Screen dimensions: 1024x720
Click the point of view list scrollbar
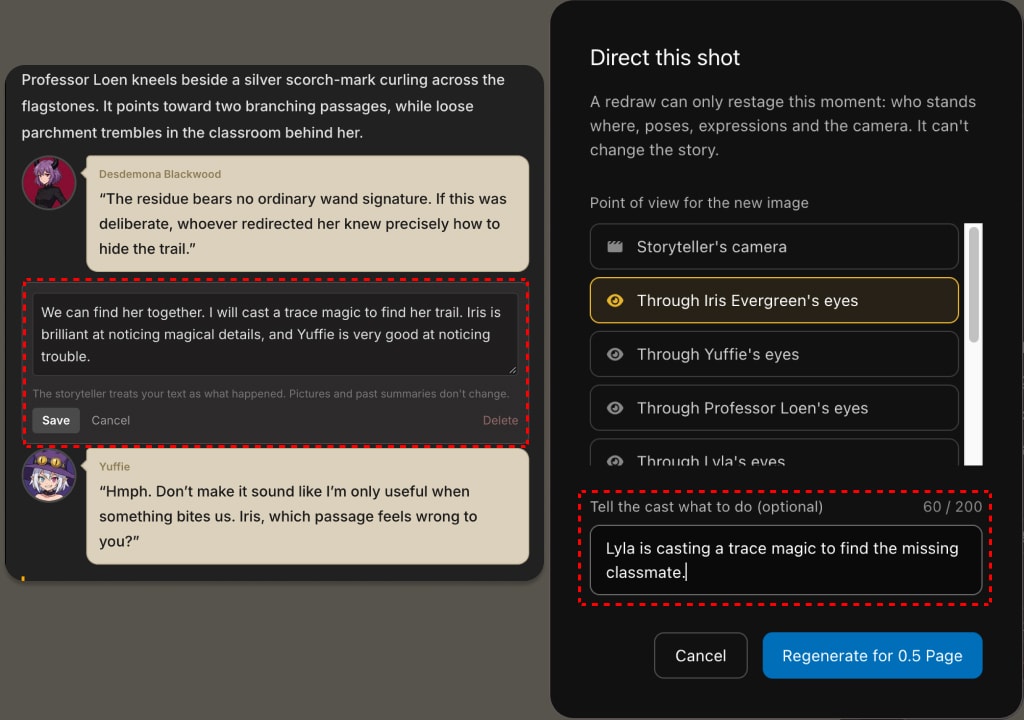973,284
